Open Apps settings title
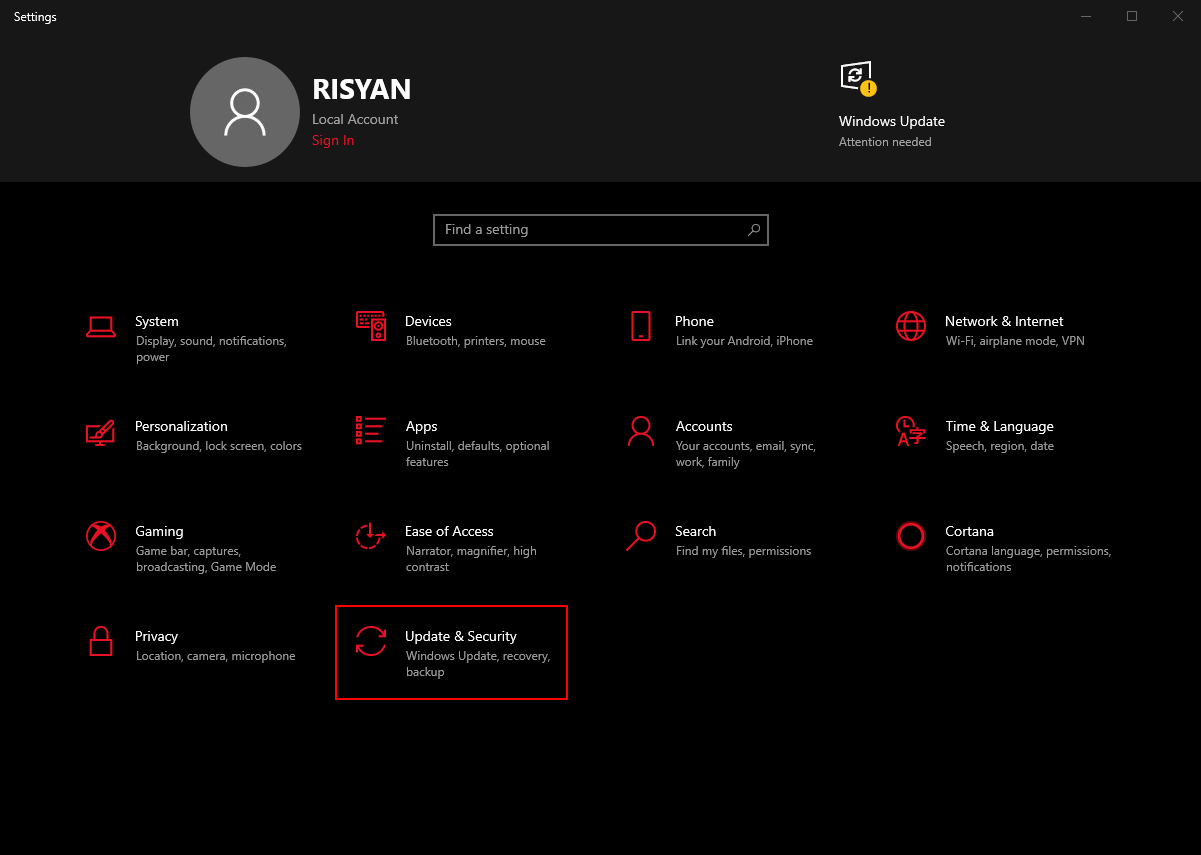 coord(422,426)
